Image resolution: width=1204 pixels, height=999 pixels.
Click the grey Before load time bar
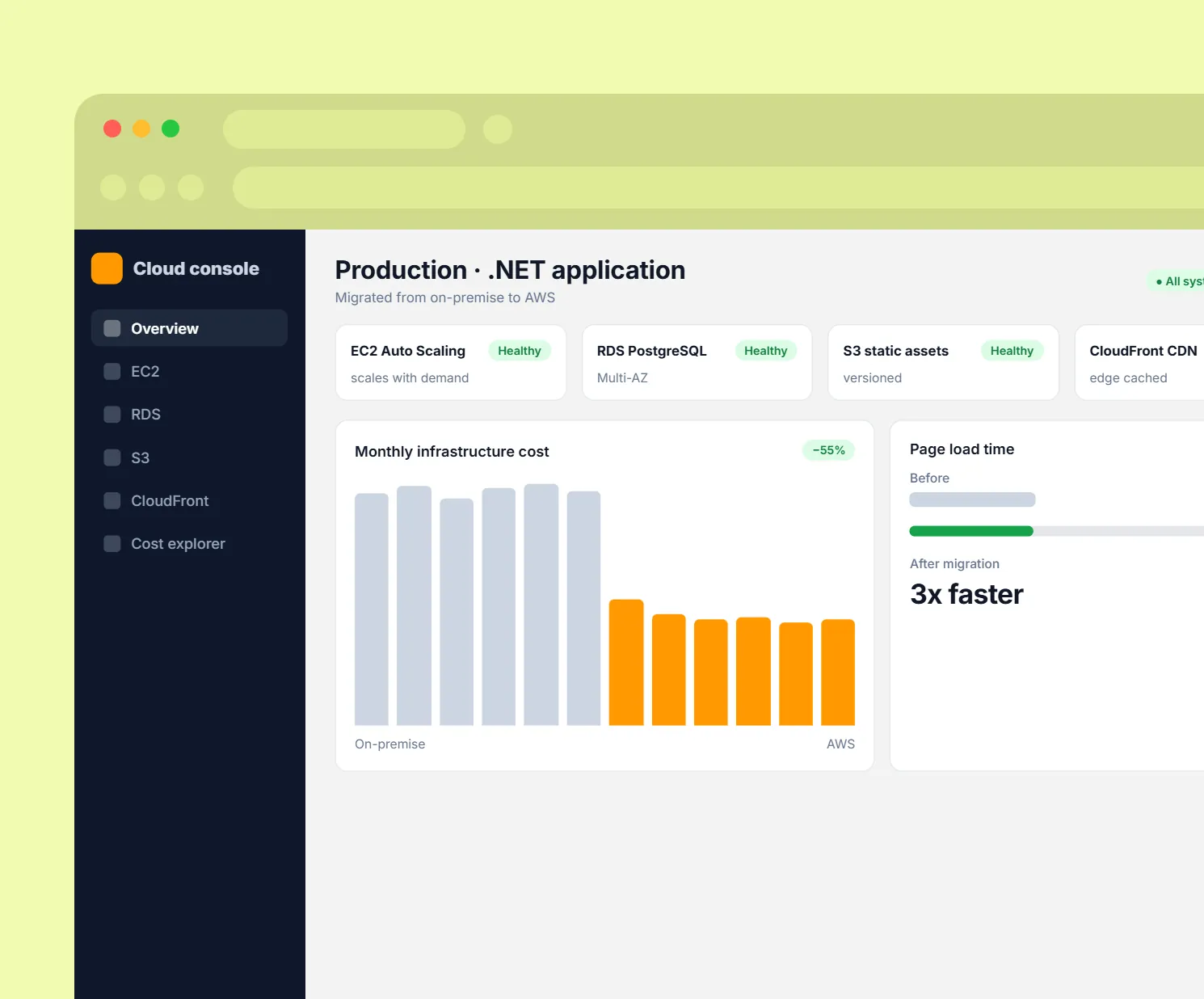[972, 499]
